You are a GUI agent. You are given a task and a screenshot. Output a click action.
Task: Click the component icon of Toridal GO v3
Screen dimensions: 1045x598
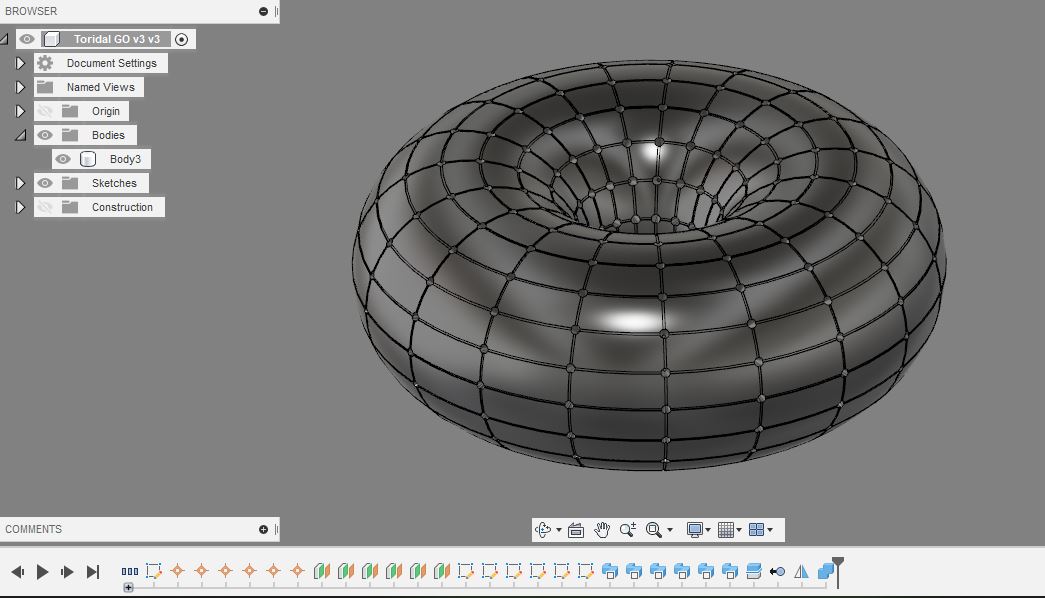pyautogui.click(x=52, y=39)
